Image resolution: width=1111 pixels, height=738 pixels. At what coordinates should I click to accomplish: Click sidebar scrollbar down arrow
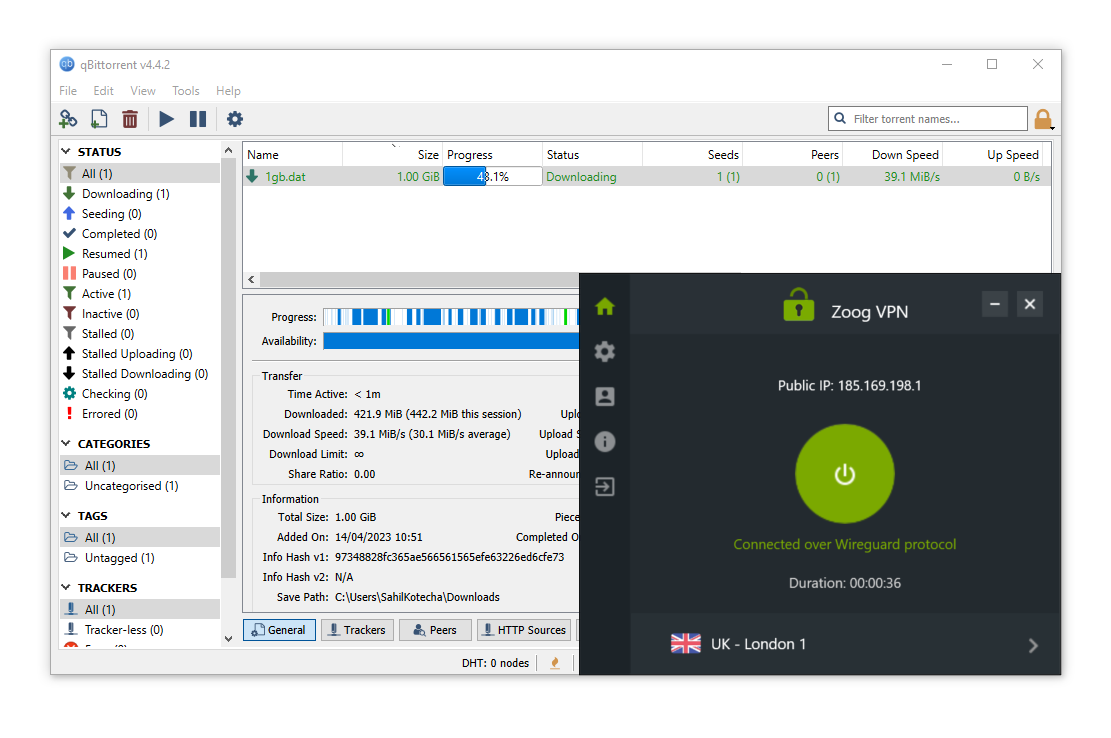coord(228,639)
